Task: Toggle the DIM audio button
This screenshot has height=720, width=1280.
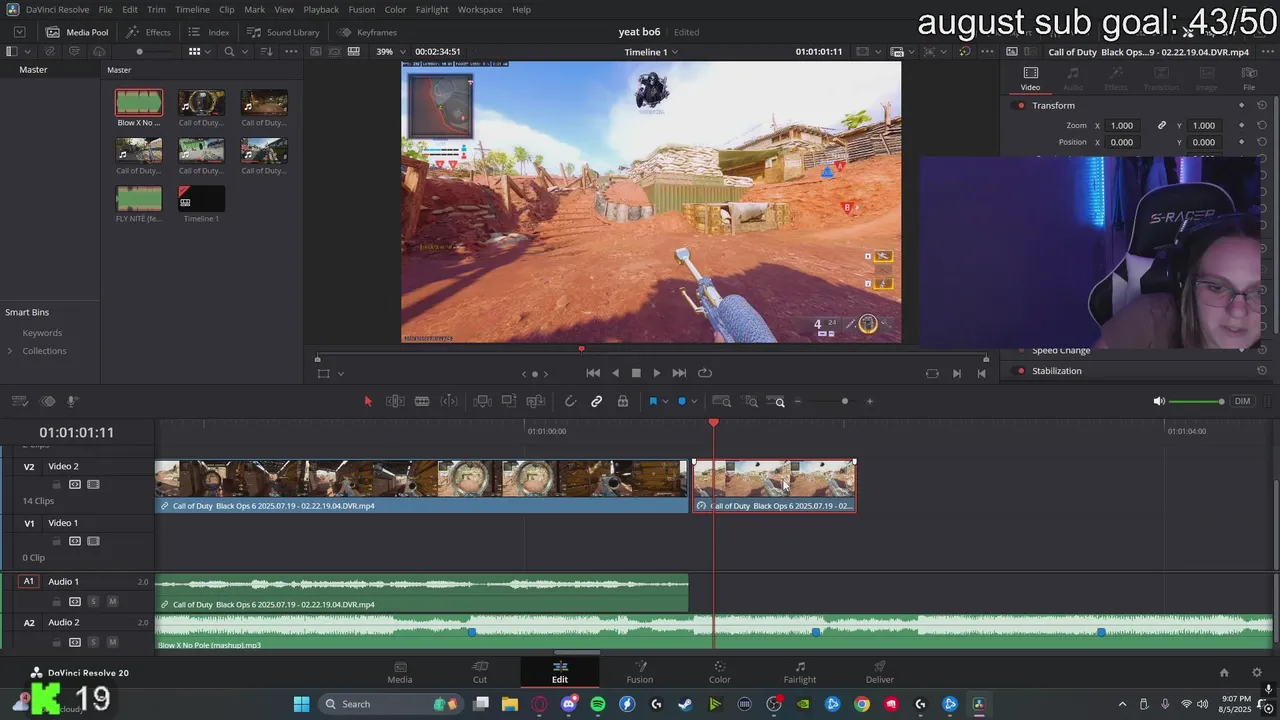Action: point(1242,401)
